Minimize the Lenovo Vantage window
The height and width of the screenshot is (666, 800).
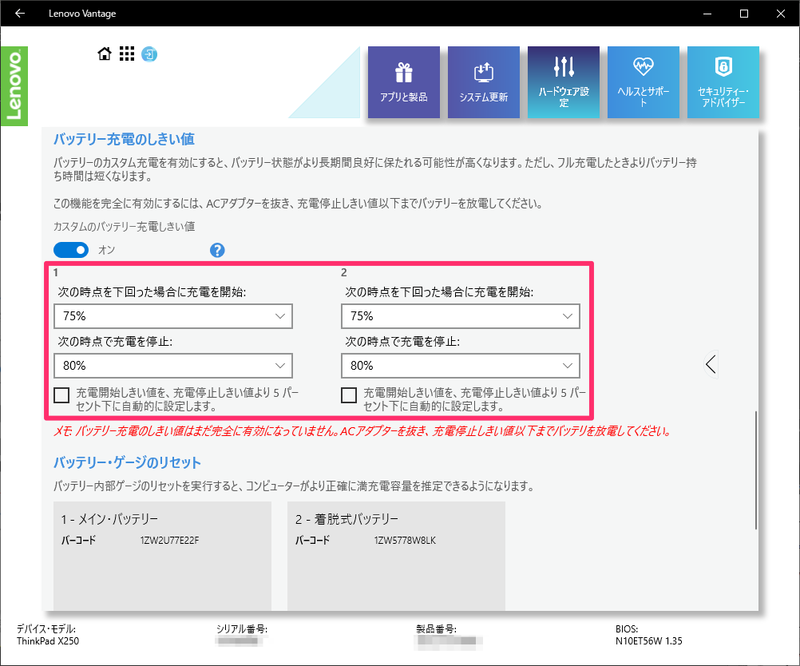coord(707,13)
